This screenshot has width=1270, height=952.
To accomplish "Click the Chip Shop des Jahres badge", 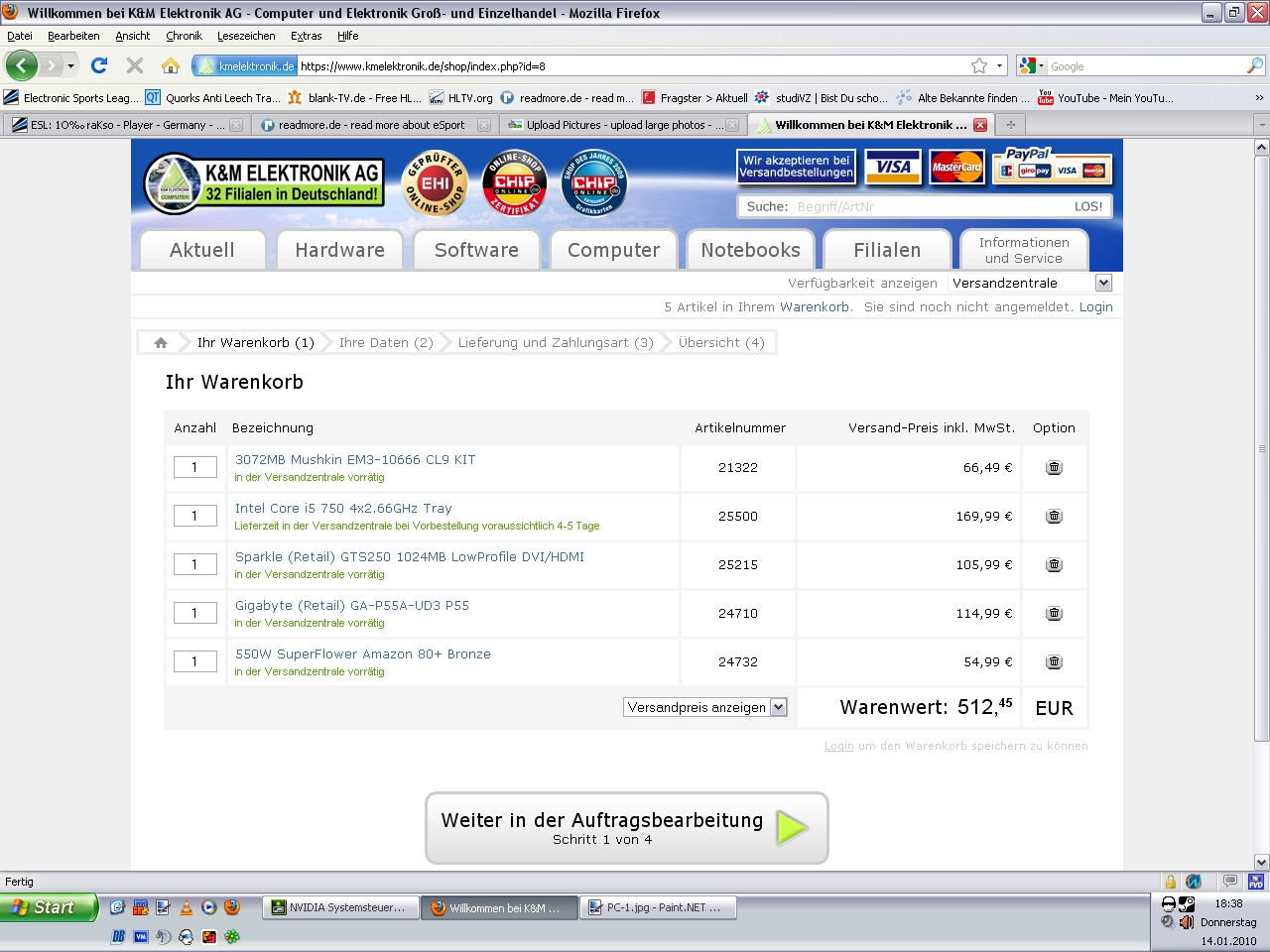I will click(x=593, y=182).
